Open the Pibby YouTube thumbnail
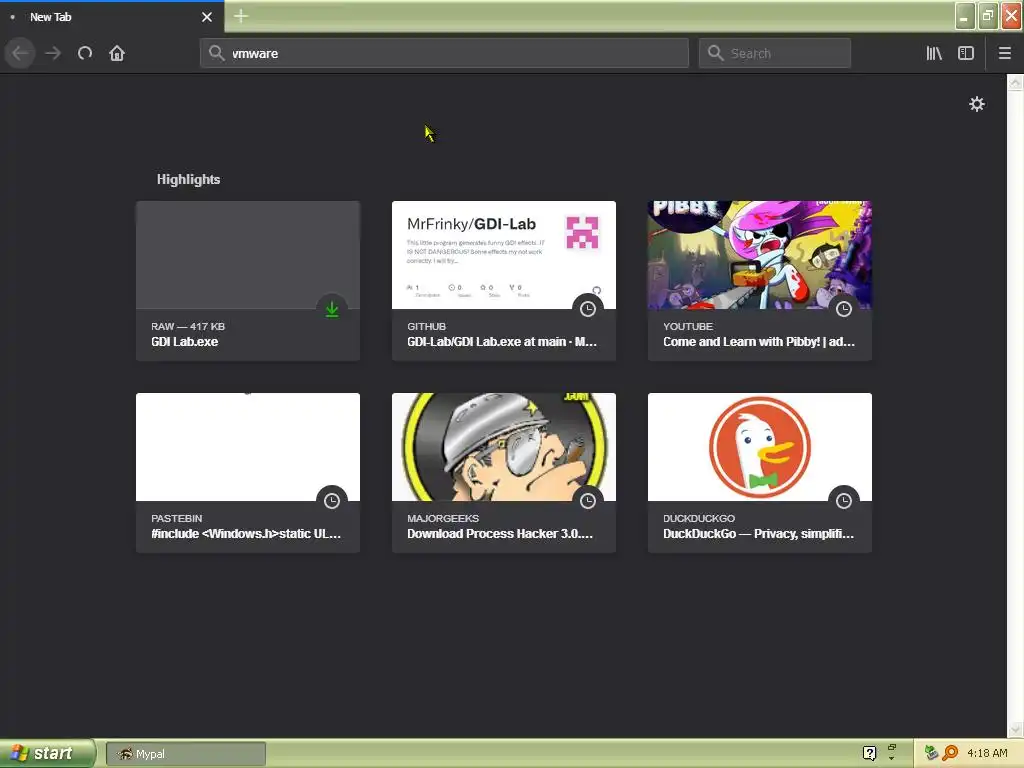Screen dimensions: 1024x768 coord(760,255)
